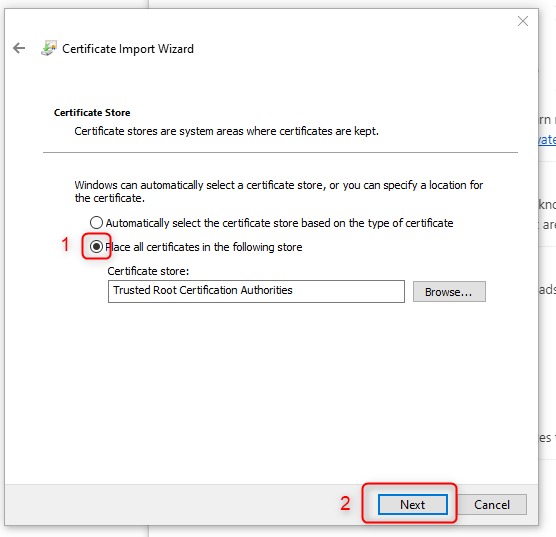Select automatic certificate store radio button
Image resolution: width=556 pixels, height=537 pixels.
tap(96, 223)
